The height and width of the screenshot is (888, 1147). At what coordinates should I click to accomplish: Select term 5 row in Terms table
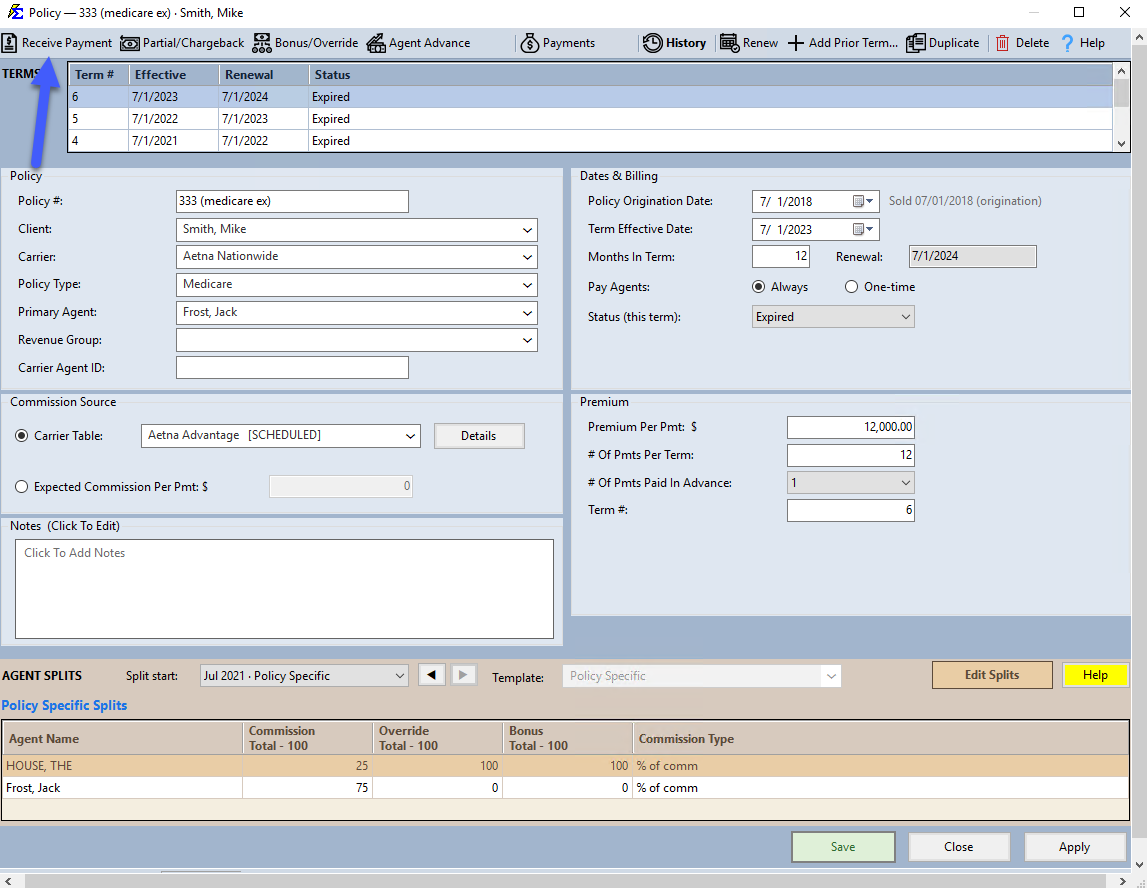(x=590, y=118)
